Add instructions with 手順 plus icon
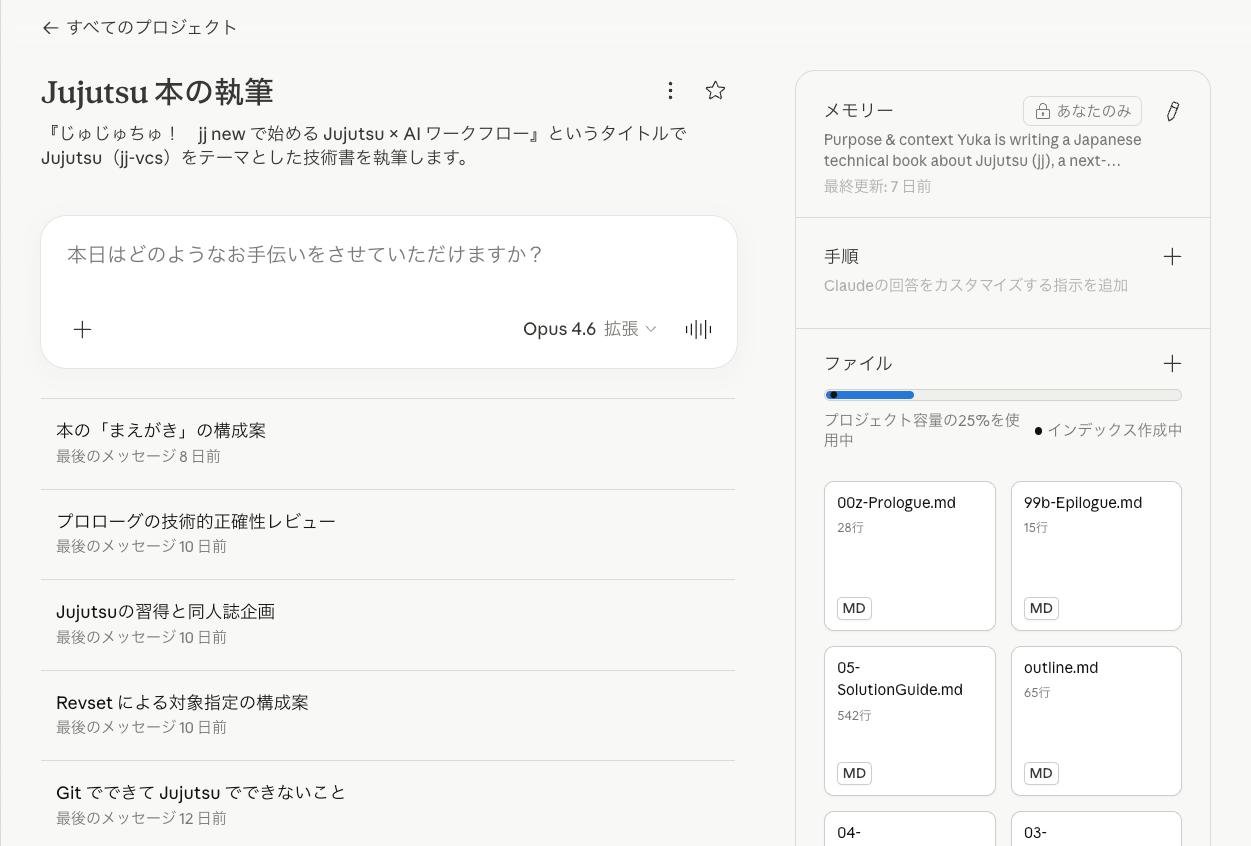The image size is (1251, 846). tap(1172, 257)
